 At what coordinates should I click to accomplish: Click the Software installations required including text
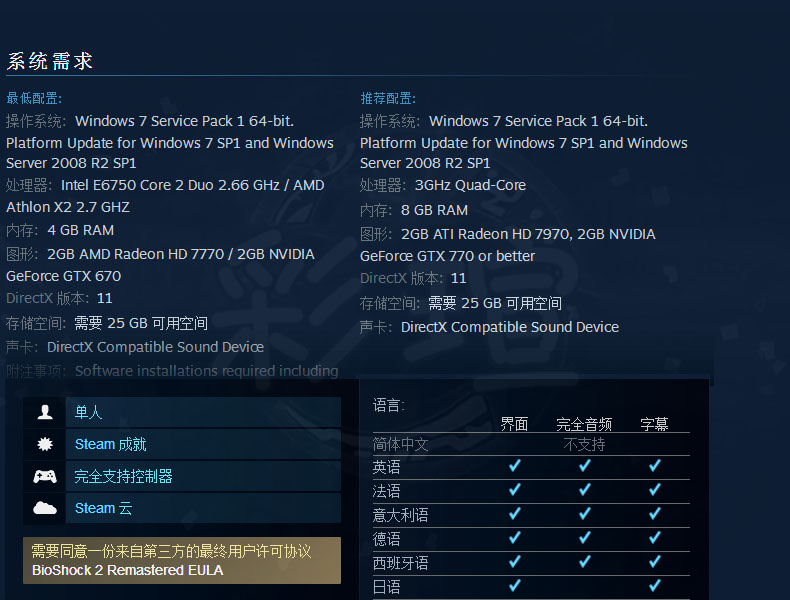tap(207, 371)
